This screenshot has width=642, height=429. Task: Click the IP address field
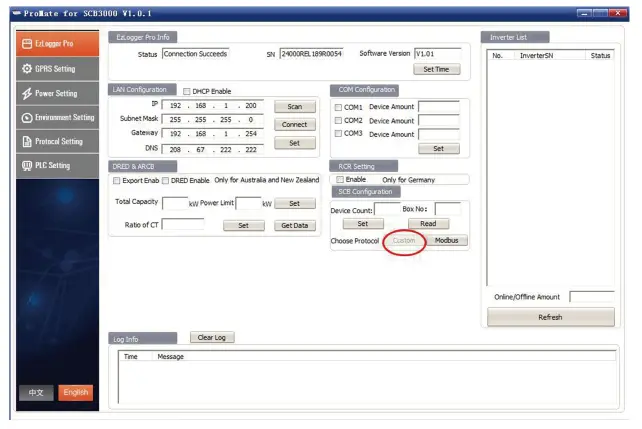213,106
